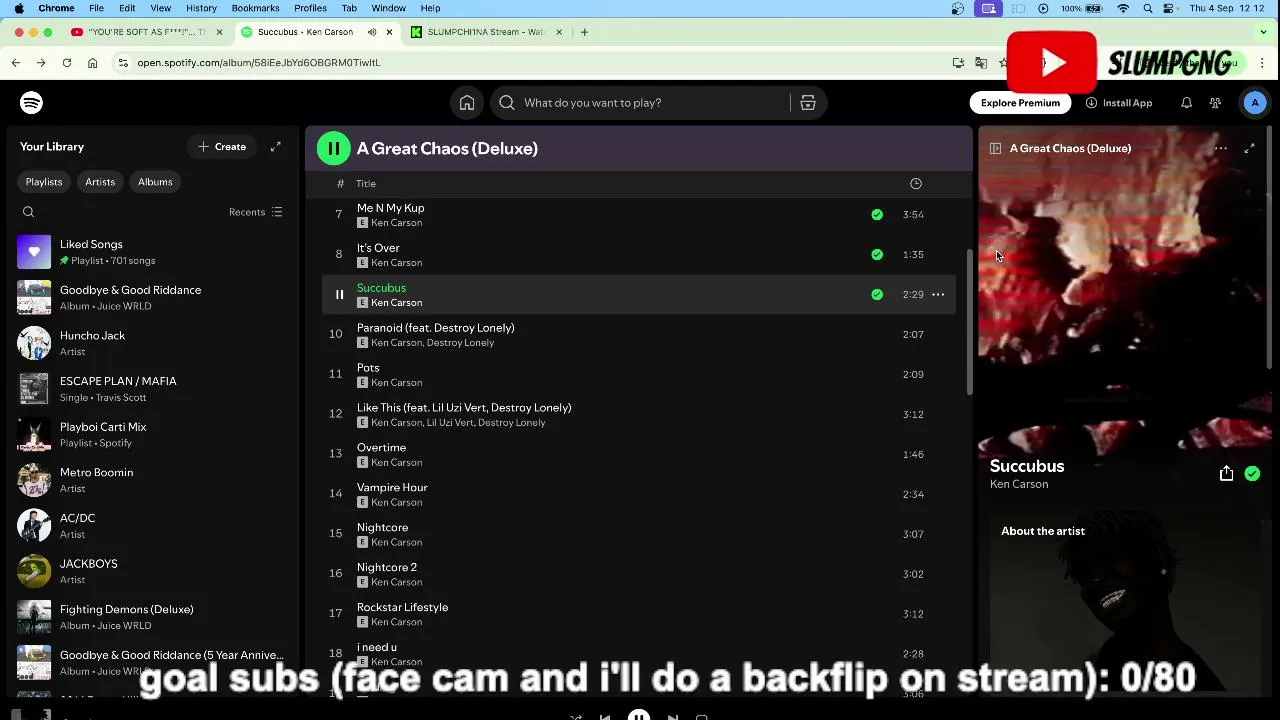The image size is (1280, 720).
Task: Pause album with green header button
Action: (x=333, y=148)
